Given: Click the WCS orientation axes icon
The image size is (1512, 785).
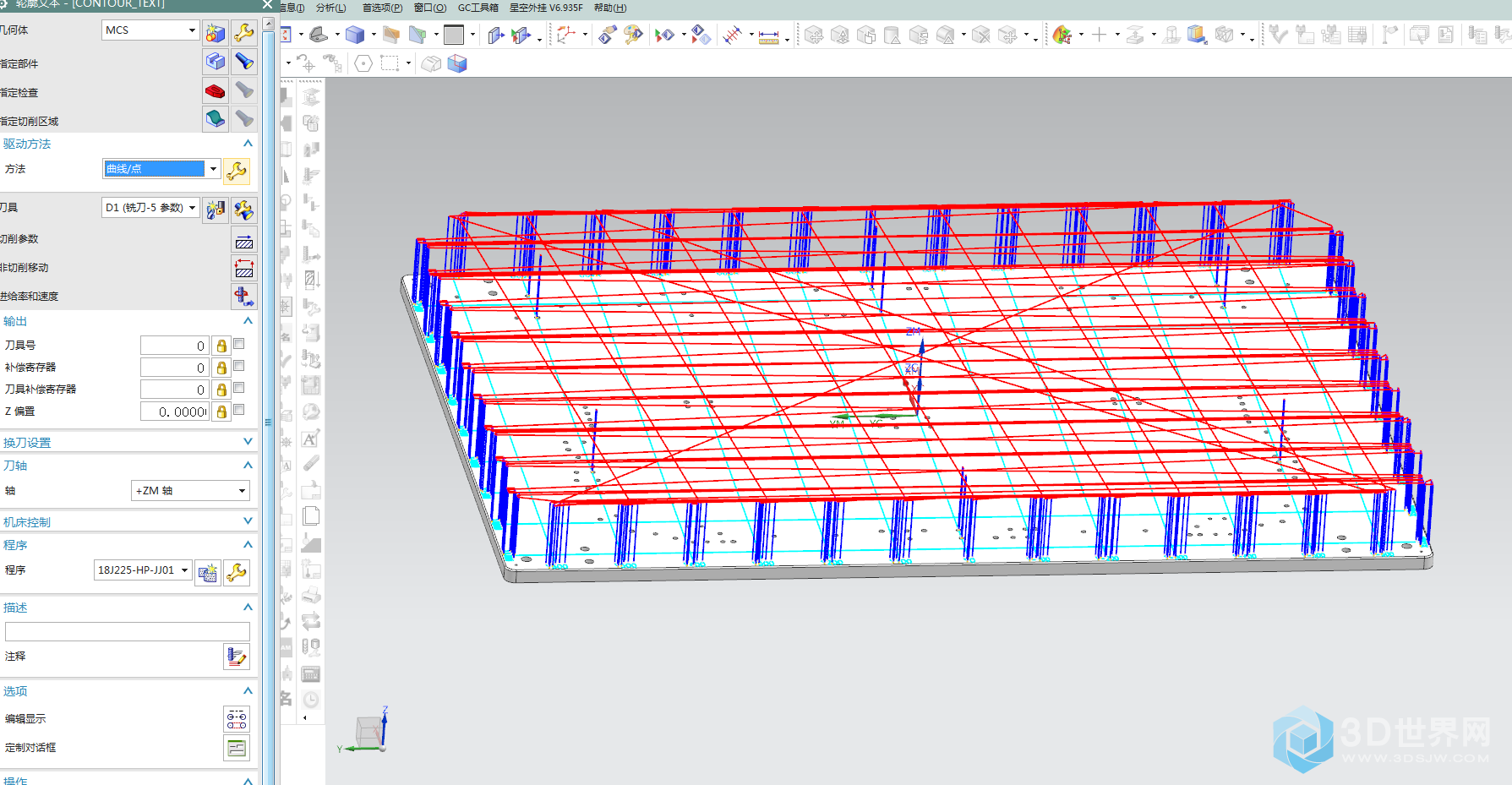Looking at the screenshot, I should coord(565,35).
